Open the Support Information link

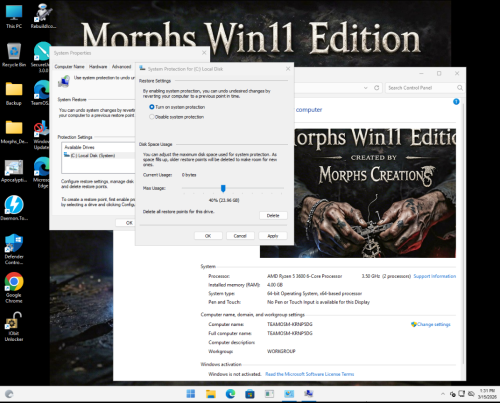click(x=435, y=276)
